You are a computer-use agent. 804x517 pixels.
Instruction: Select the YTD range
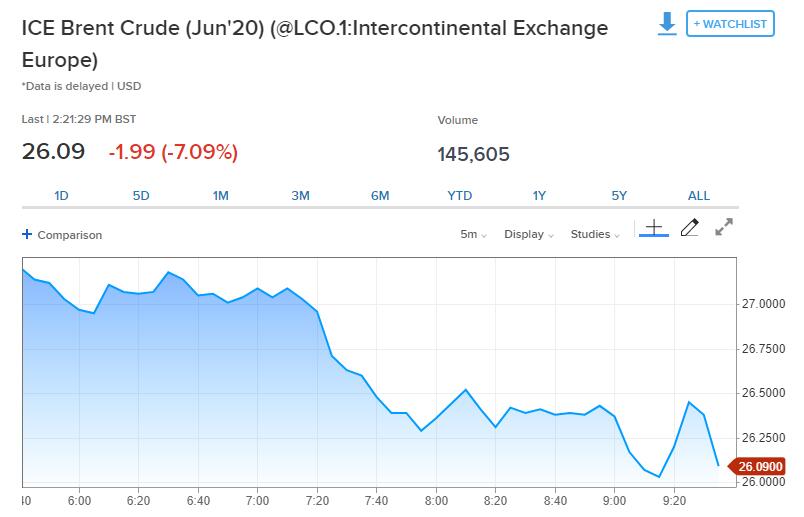[x=459, y=195]
